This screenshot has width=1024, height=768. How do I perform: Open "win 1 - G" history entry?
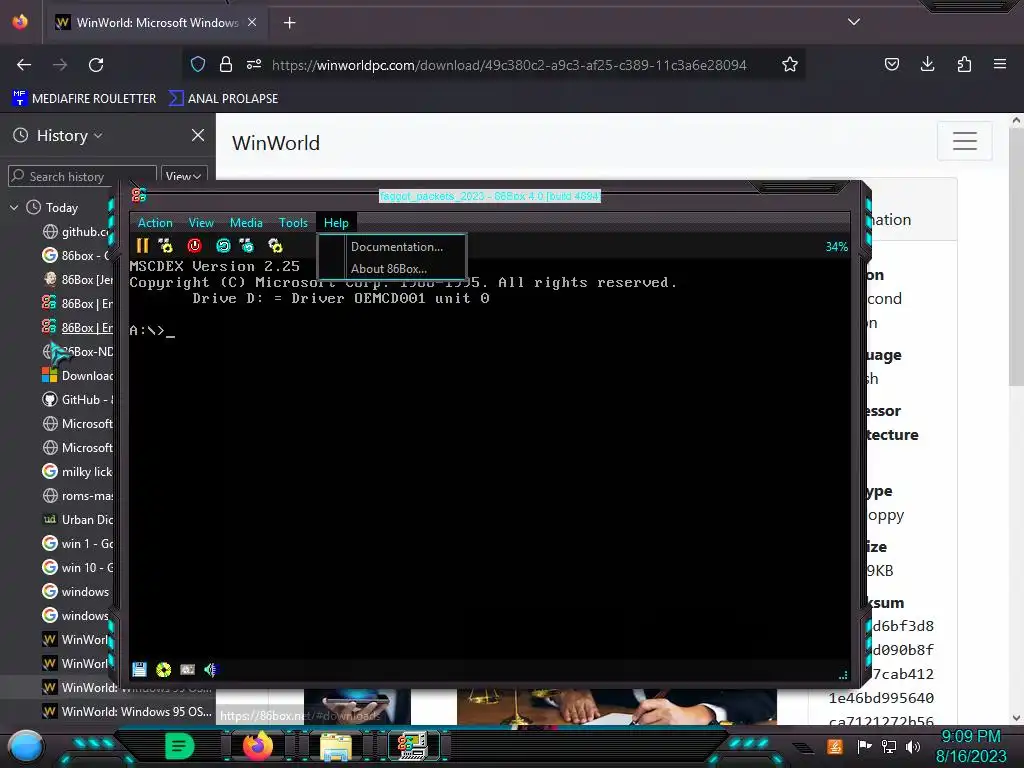[78, 543]
